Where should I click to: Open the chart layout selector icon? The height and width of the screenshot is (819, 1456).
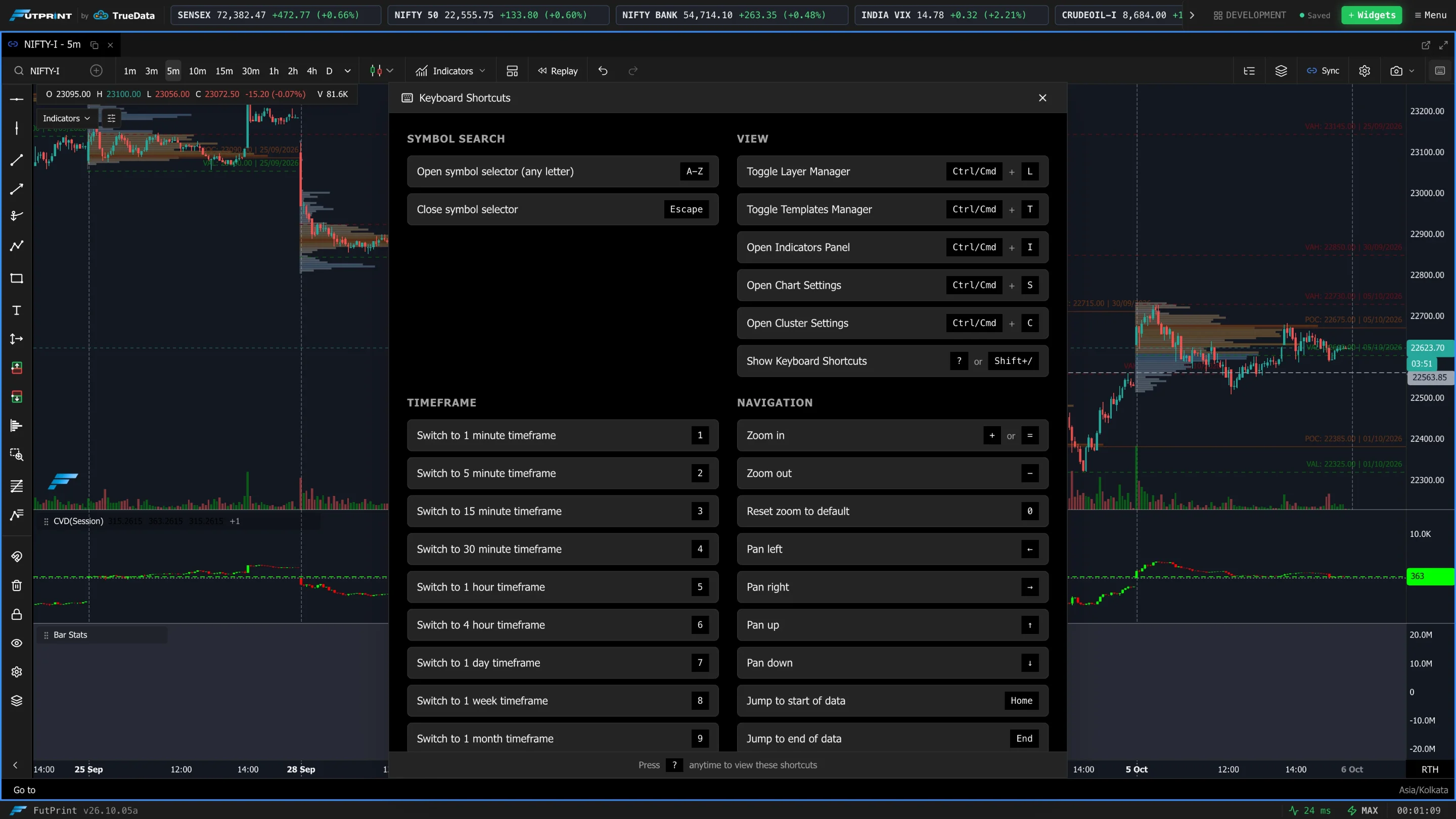coord(512,71)
